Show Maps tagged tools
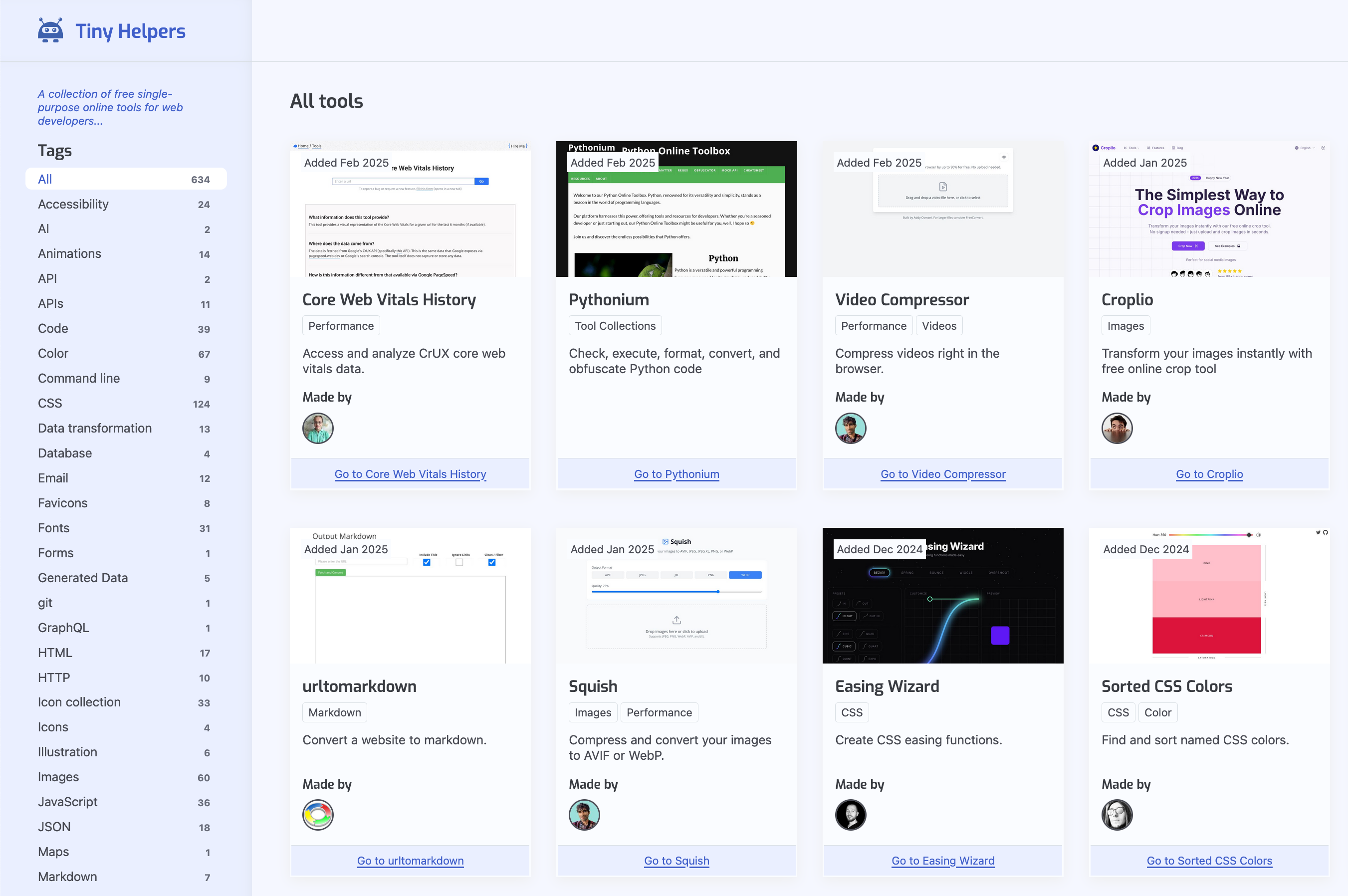The height and width of the screenshot is (896, 1348). [x=126, y=852]
